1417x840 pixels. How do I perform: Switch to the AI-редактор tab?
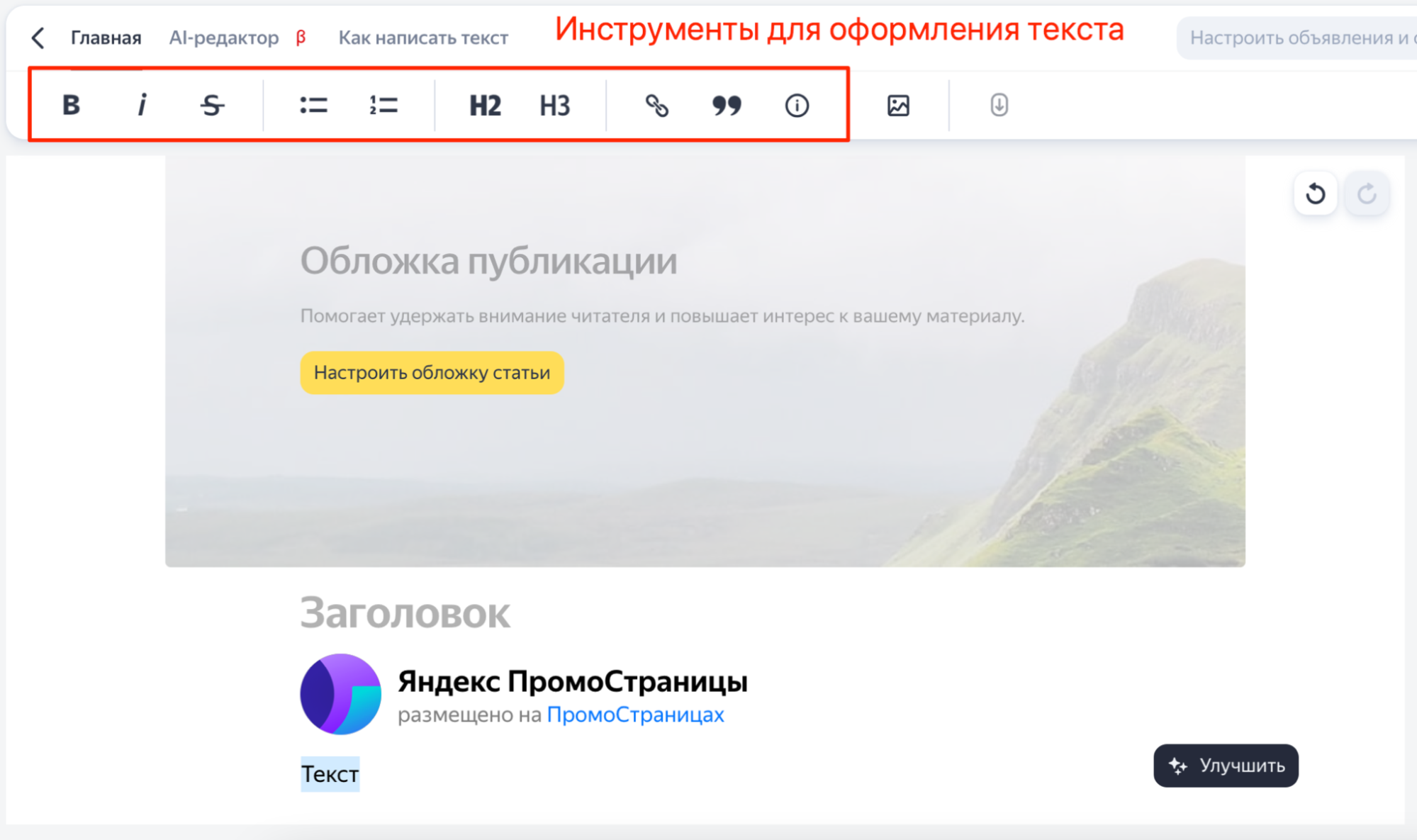[224, 38]
